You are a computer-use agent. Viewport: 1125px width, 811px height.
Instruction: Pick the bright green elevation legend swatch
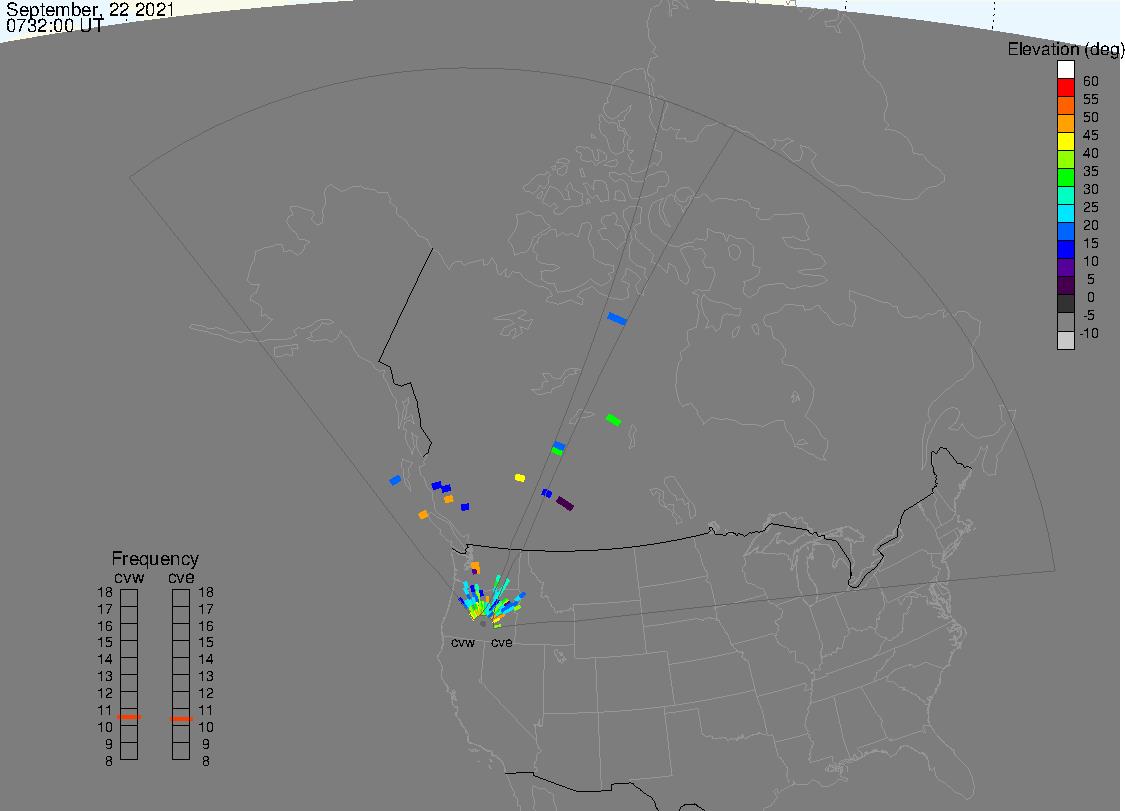[1065, 177]
